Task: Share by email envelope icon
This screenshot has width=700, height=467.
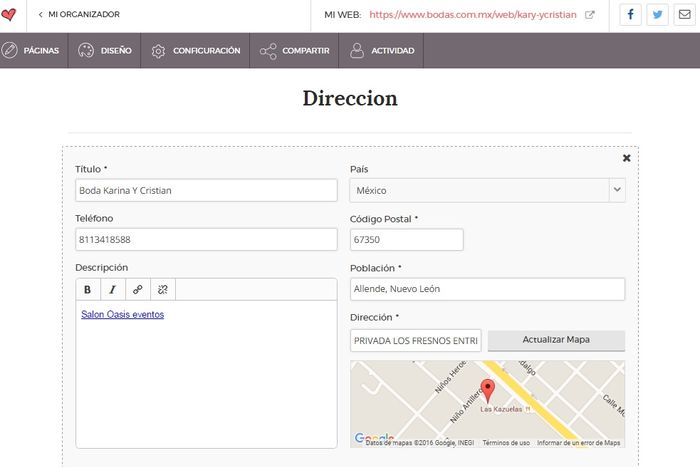Action: click(x=684, y=15)
